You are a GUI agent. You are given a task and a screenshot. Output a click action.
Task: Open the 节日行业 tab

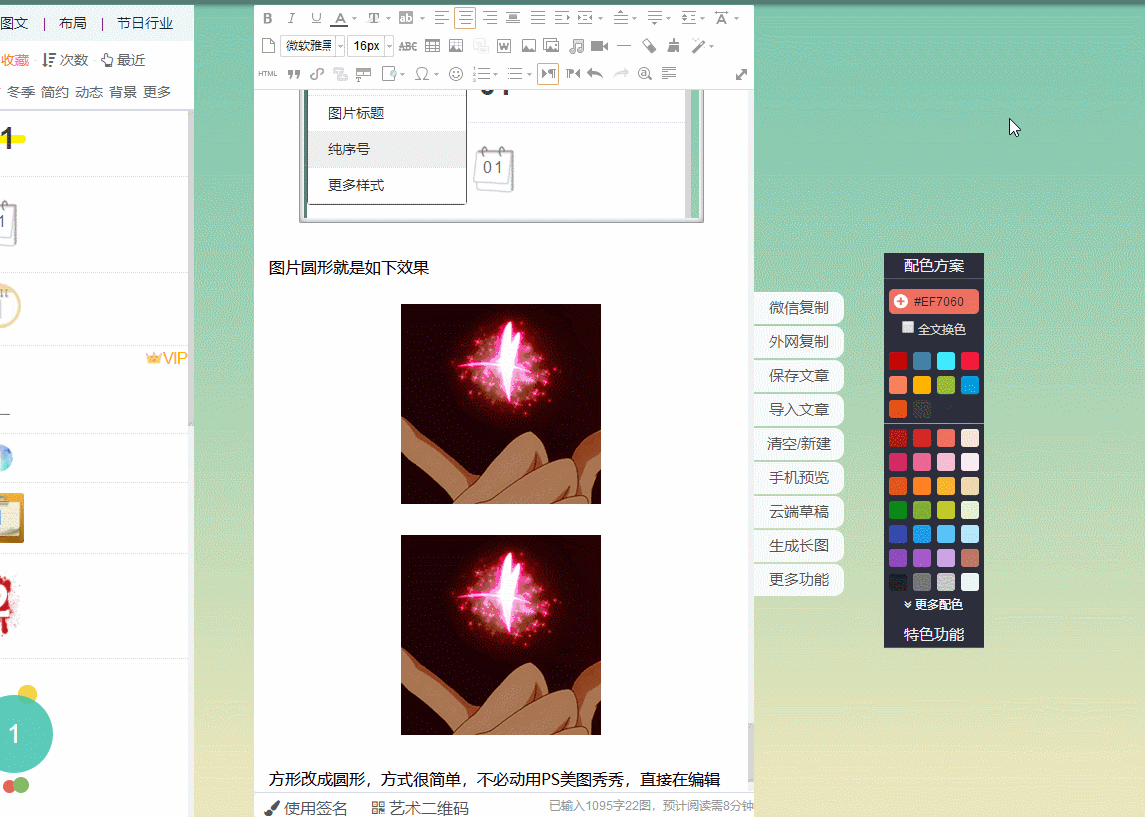[145, 23]
